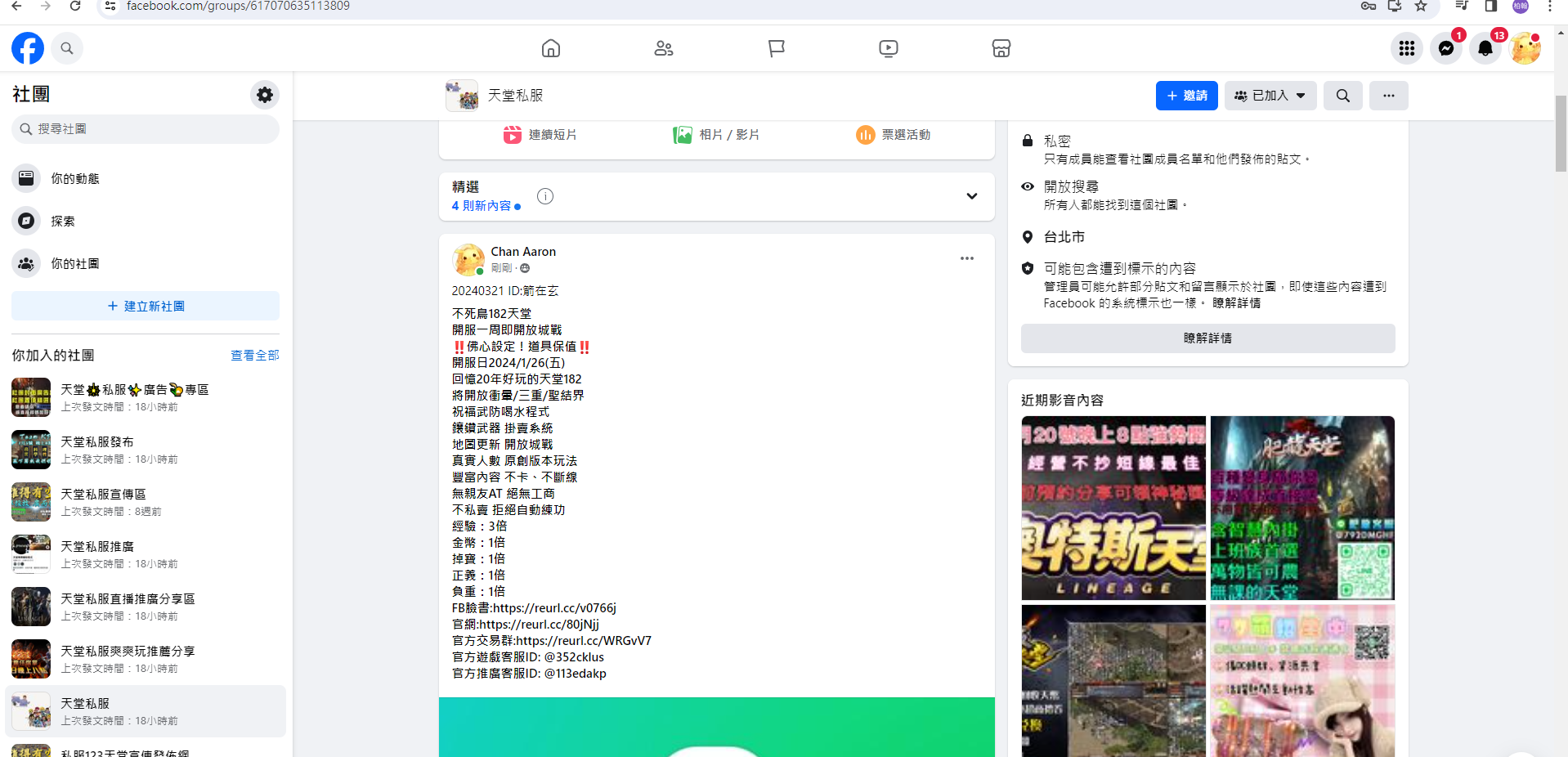Open group 天堂私服爽爽玩推薦分享

tap(146, 659)
